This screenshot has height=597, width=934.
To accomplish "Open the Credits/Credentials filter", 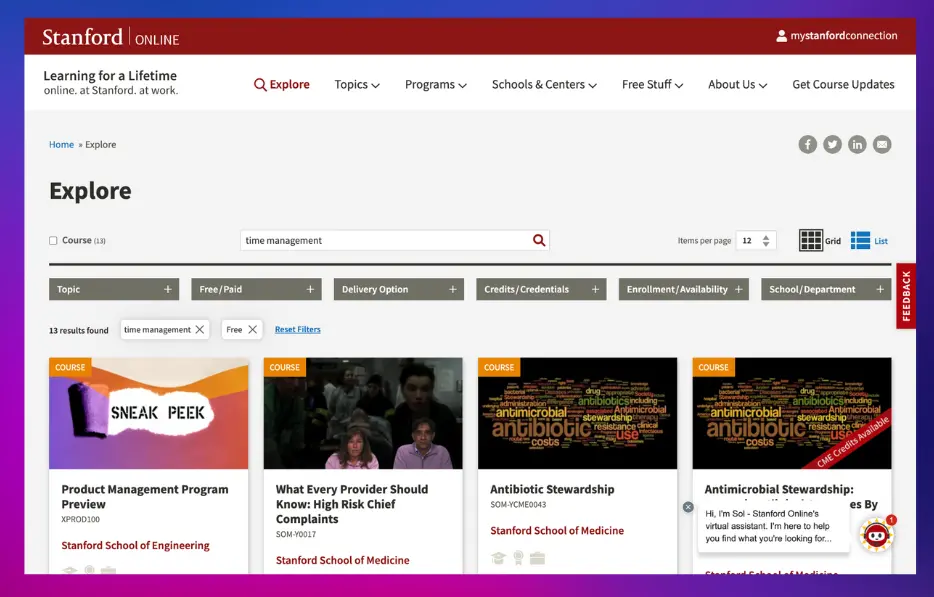I will 594,289.
